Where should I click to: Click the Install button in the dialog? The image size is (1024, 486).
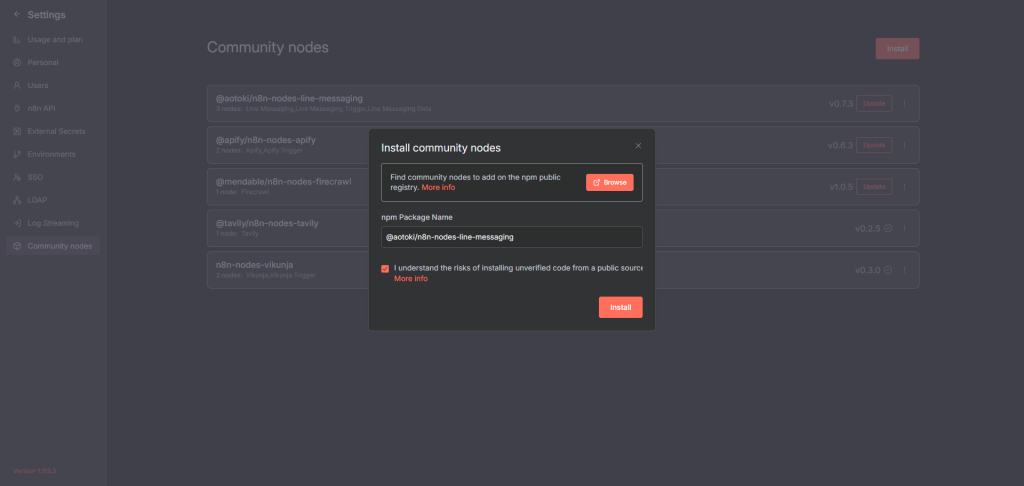(x=620, y=307)
